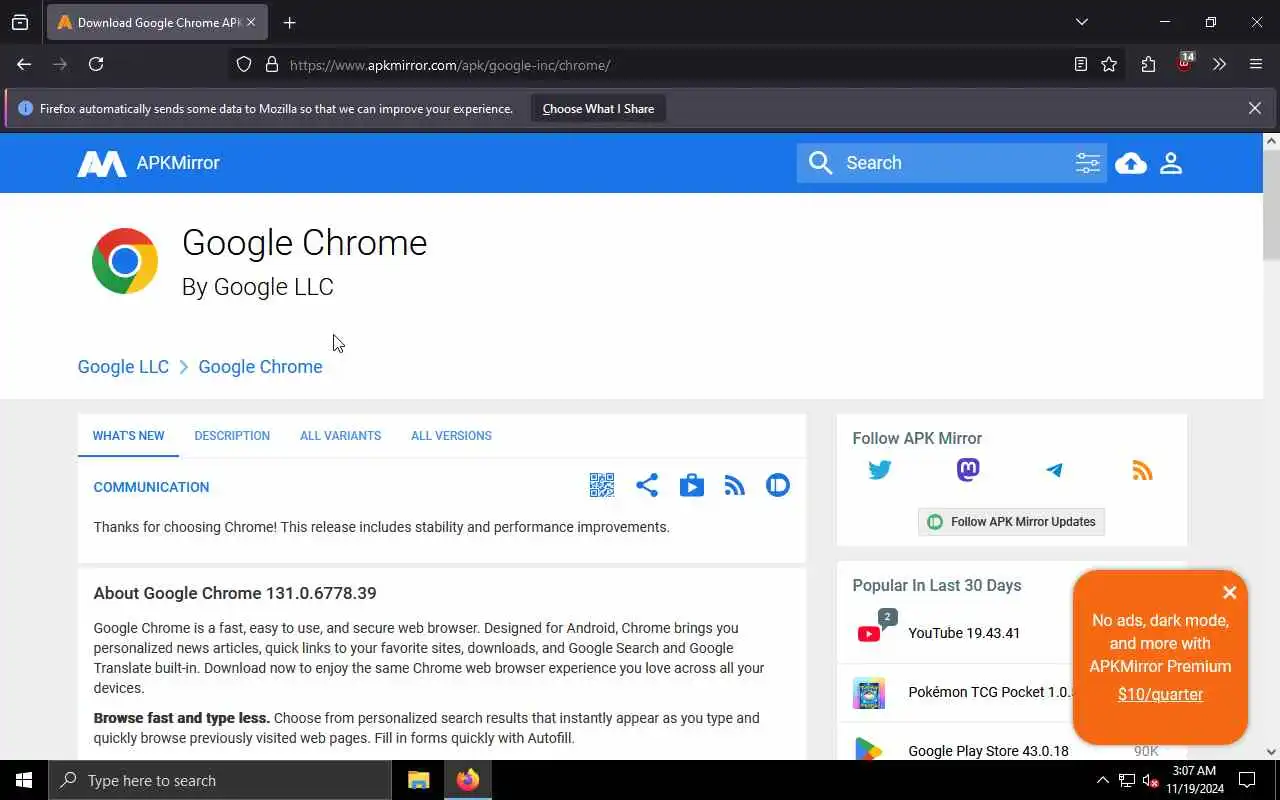This screenshot has height=800, width=1280.
Task: Click the muted volume tray icon
Action: (x=1150, y=780)
